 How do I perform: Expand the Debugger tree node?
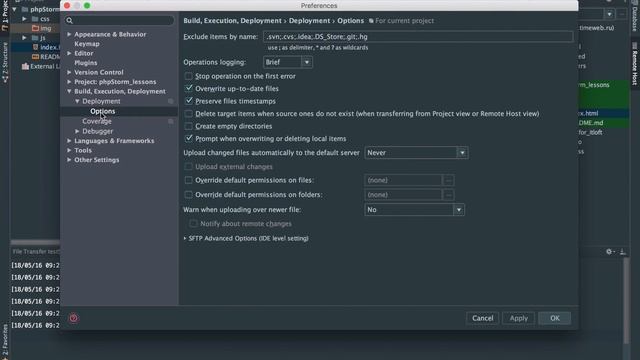point(77,131)
